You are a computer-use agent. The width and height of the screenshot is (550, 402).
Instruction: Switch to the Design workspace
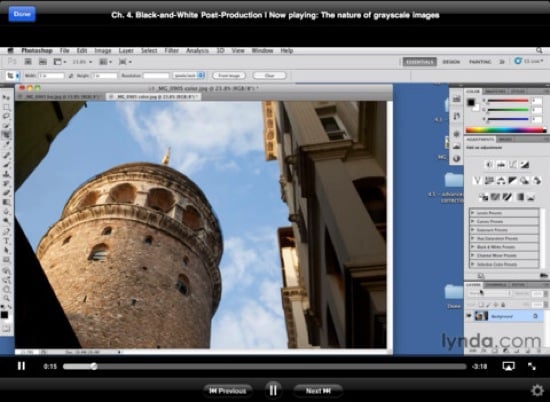click(x=451, y=62)
